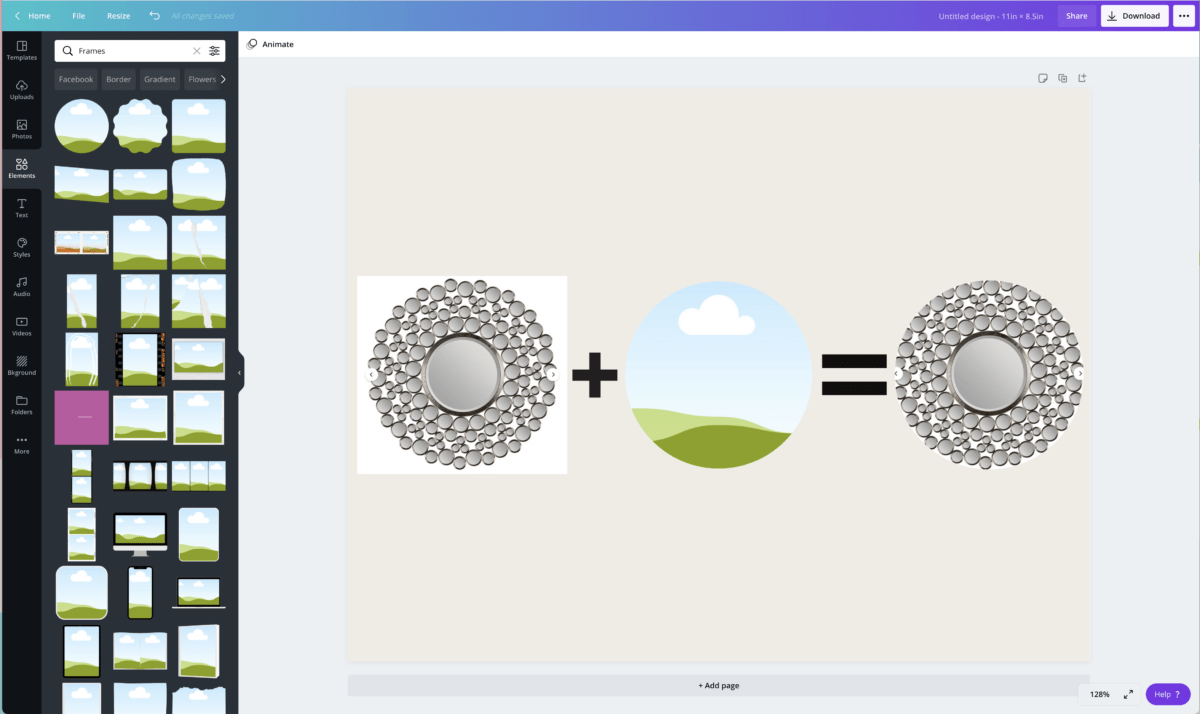Duplicate page using the copy icon
The height and width of the screenshot is (714, 1200).
pos(1062,78)
